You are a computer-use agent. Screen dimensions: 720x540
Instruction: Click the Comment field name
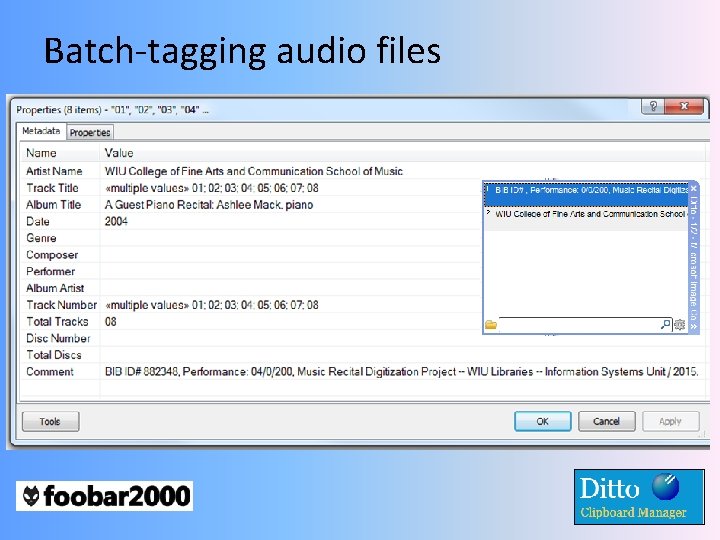pos(50,371)
